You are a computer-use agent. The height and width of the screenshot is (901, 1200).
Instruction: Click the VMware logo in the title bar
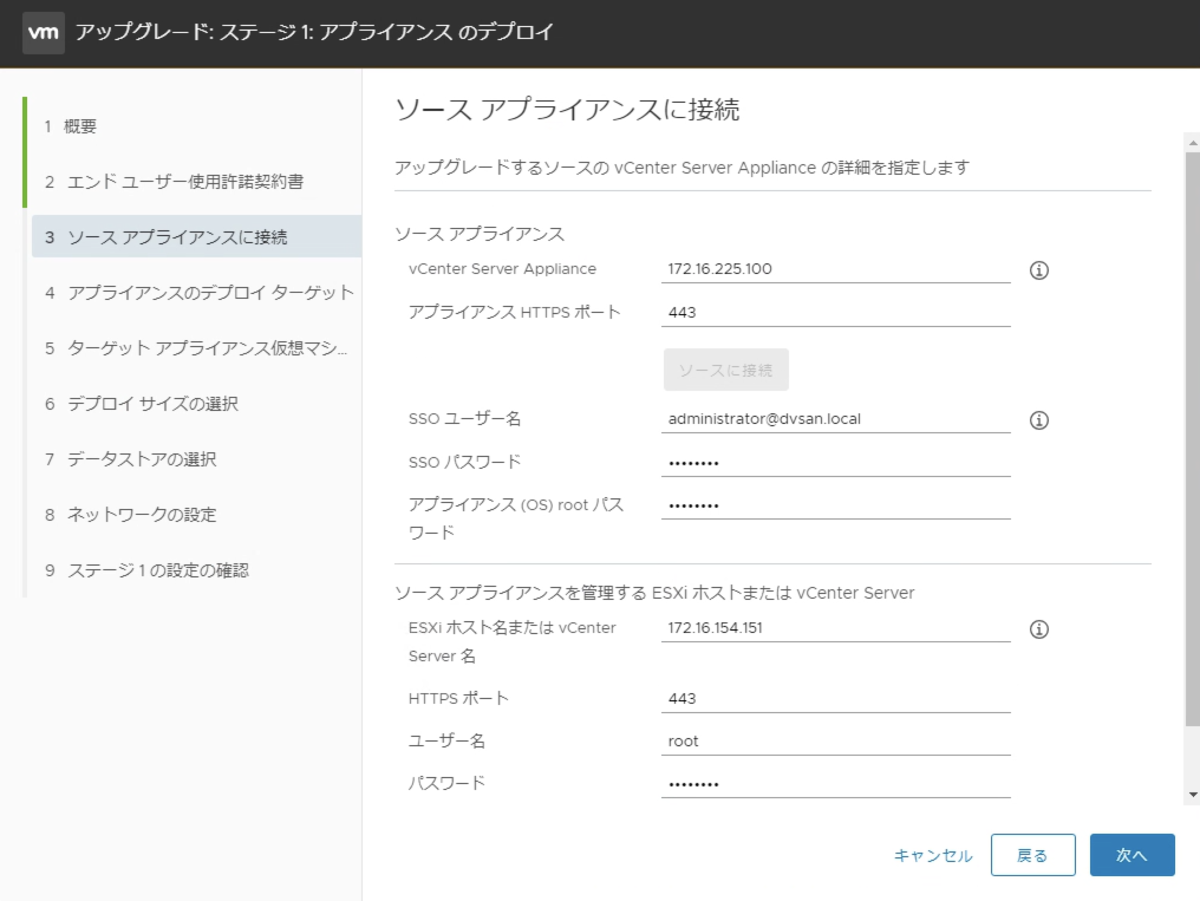[42, 32]
